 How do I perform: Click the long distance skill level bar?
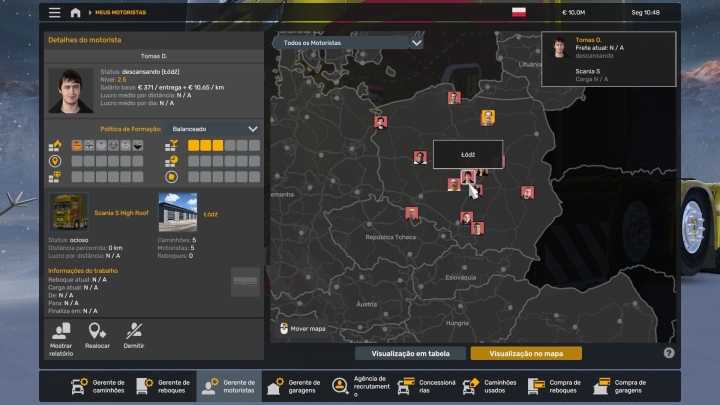pyautogui.click(x=107, y=161)
